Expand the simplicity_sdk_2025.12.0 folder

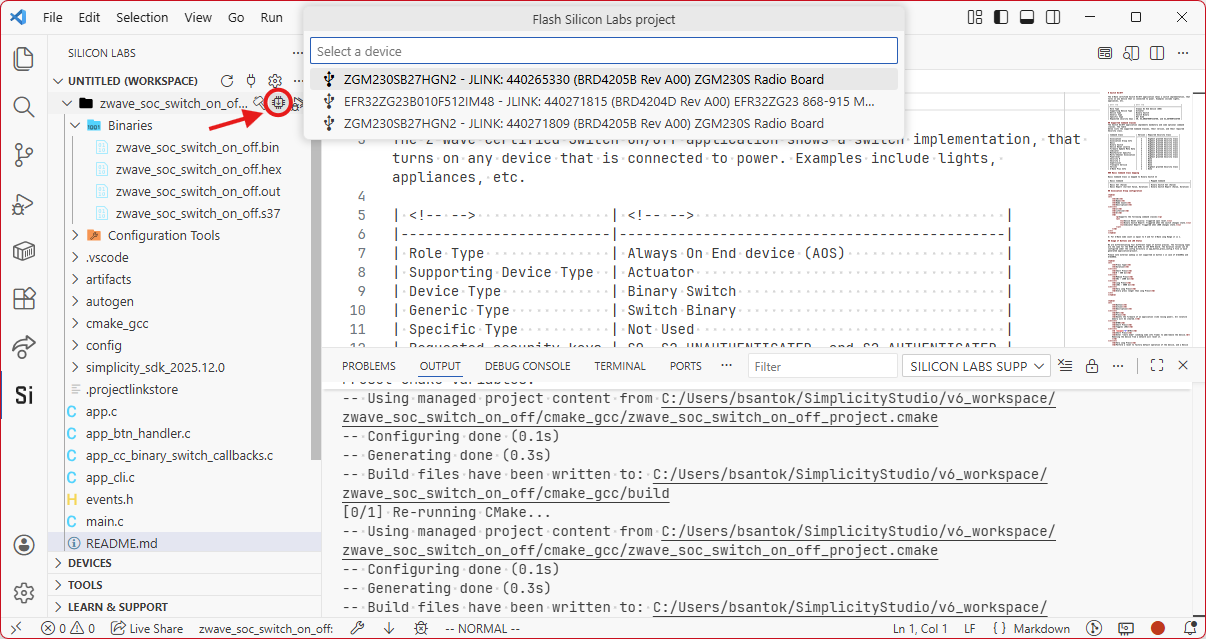[x=76, y=367]
